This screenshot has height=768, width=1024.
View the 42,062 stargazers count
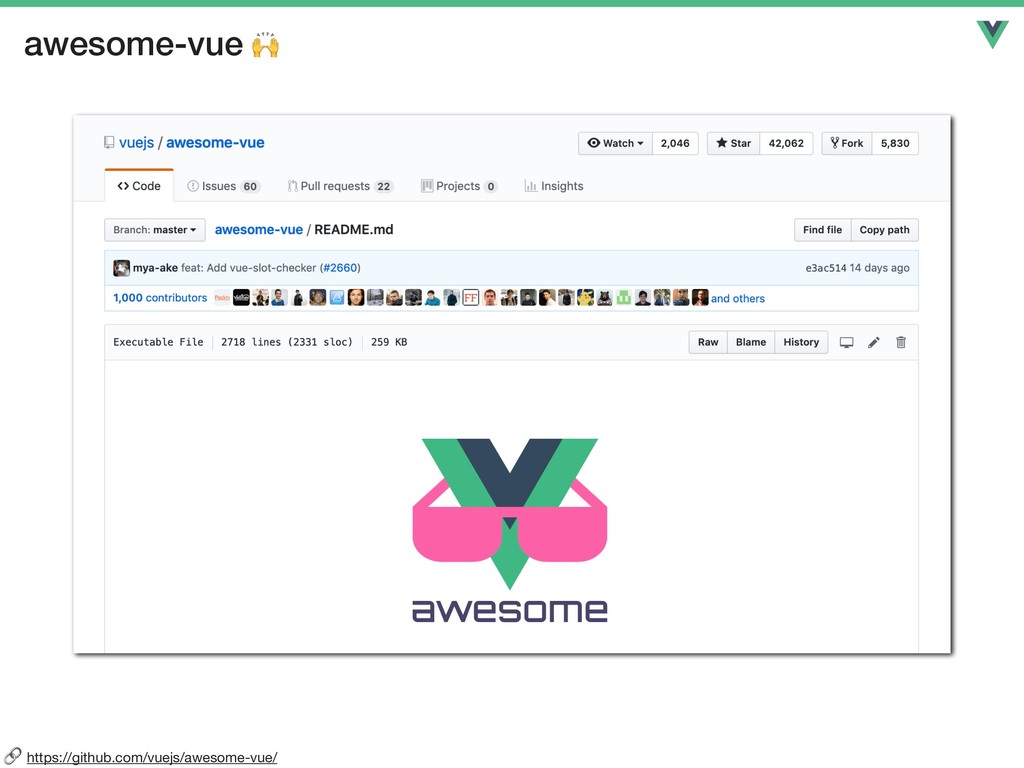pyautogui.click(x=786, y=143)
